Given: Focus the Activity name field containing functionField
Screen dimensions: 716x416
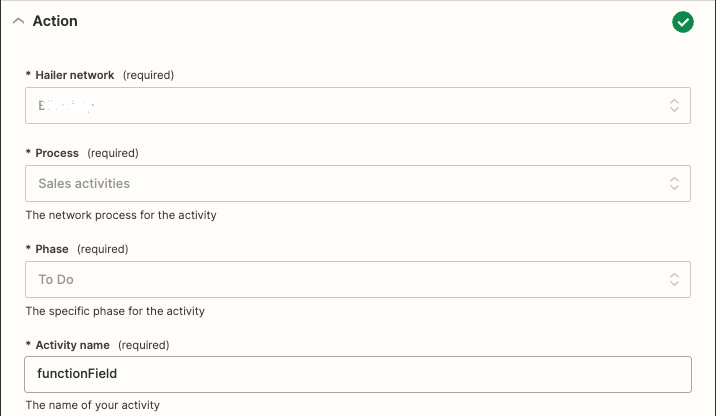Looking at the screenshot, I should pos(358,374).
